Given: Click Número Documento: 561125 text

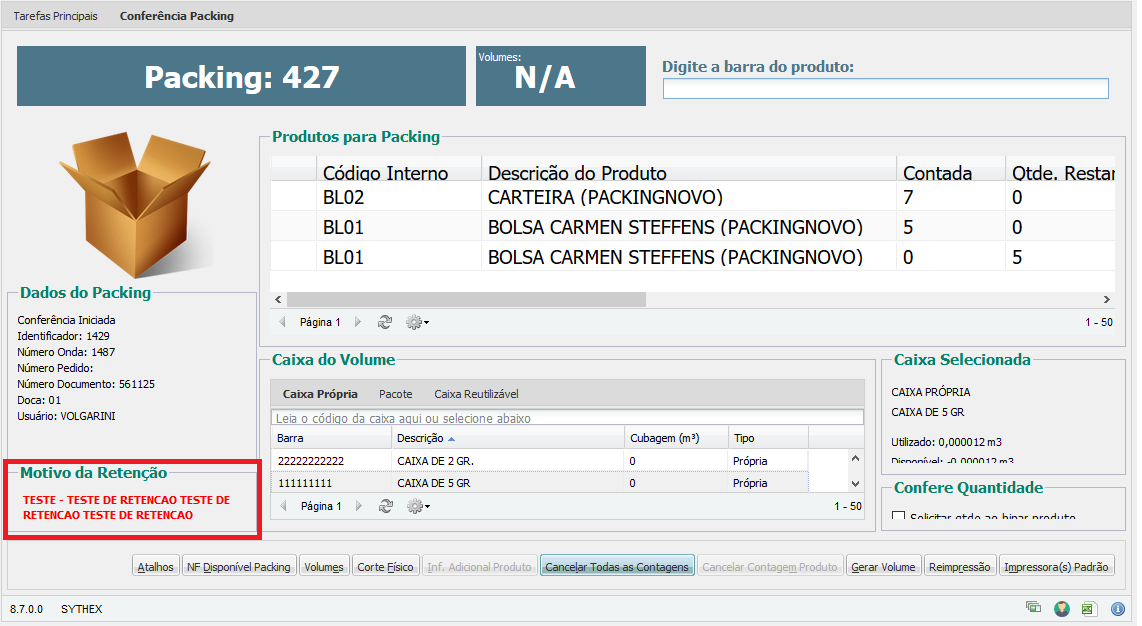Looking at the screenshot, I should point(86,384).
